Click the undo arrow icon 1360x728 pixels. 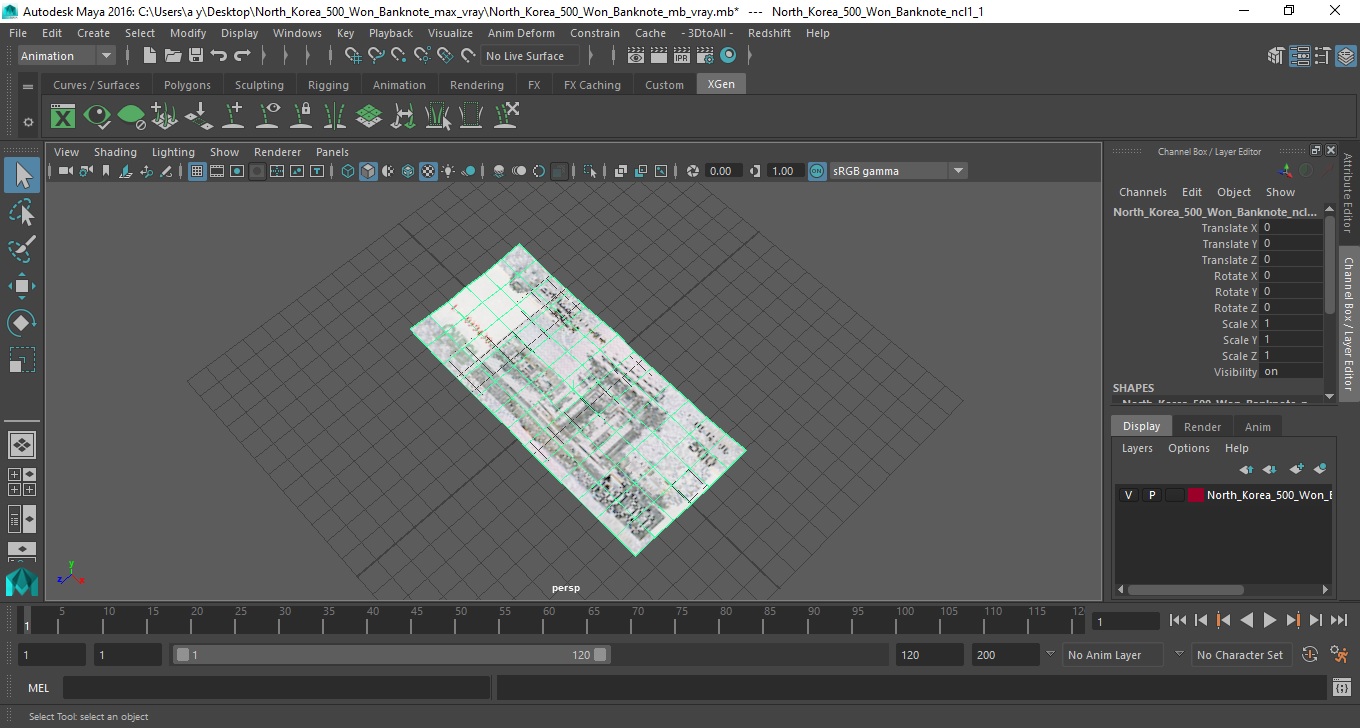tap(219, 56)
